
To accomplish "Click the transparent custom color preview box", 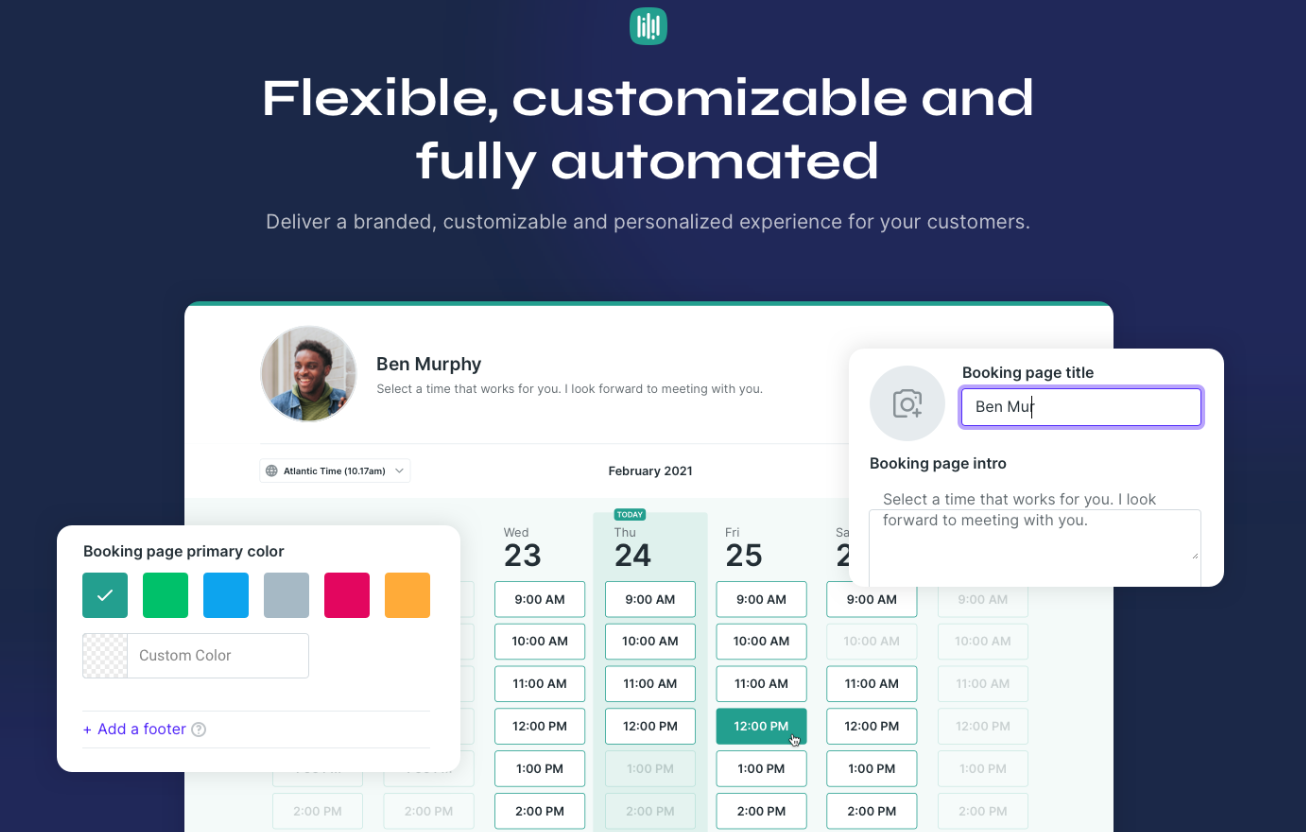I will pos(105,656).
